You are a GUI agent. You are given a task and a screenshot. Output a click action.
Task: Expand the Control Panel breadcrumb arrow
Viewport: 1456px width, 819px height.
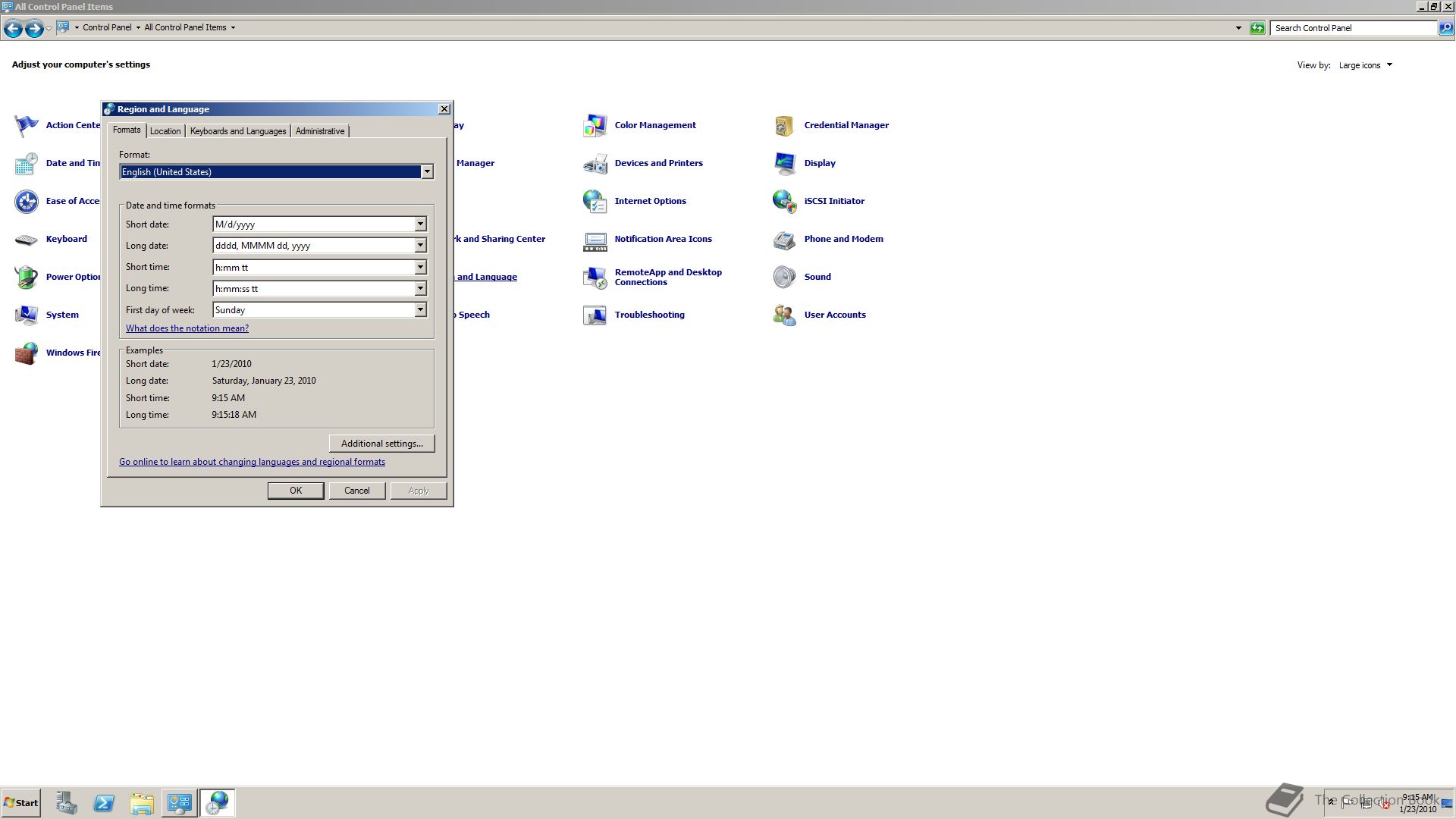(x=138, y=28)
